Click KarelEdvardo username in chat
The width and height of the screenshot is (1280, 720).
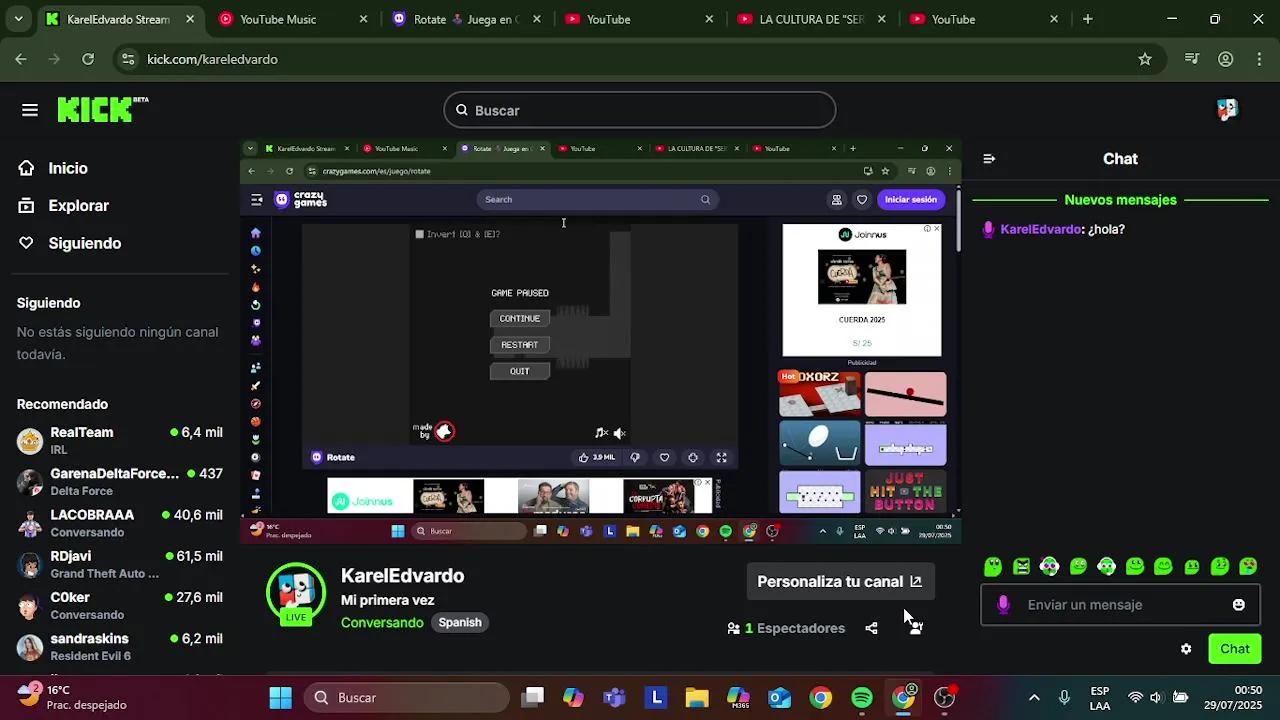pyautogui.click(x=1040, y=229)
